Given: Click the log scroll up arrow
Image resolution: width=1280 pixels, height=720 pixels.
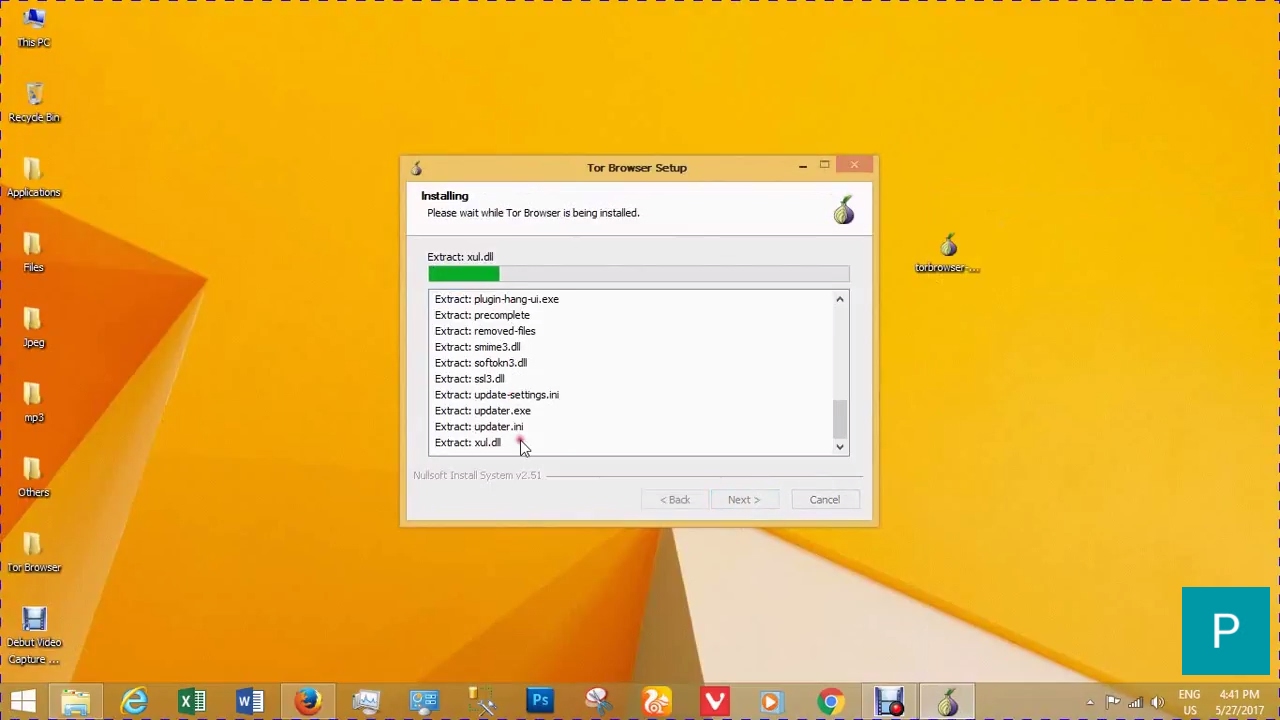Looking at the screenshot, I should 840,299.
